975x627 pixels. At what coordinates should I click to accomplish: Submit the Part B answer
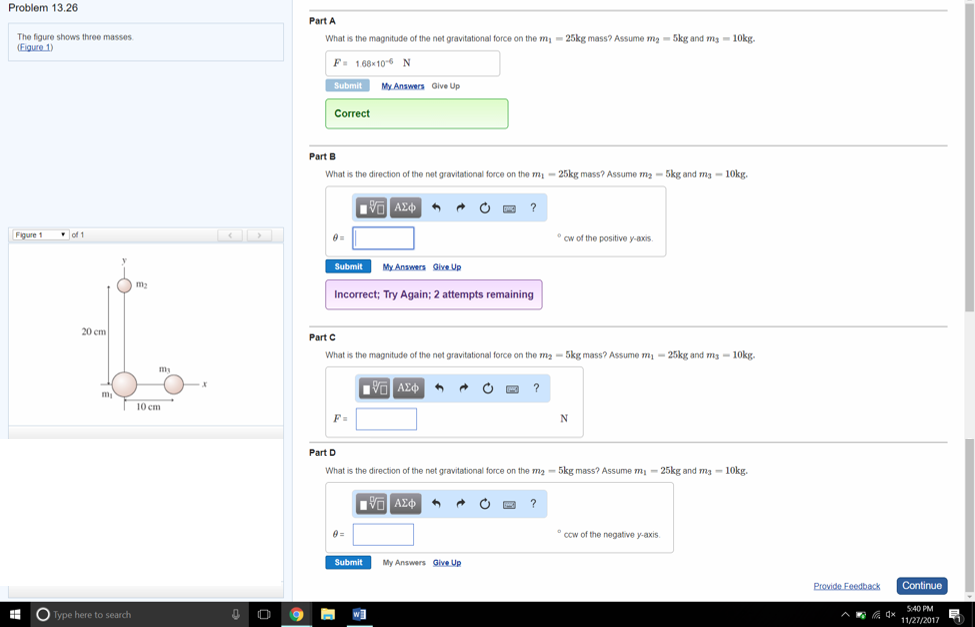click(x=347, y=266)
